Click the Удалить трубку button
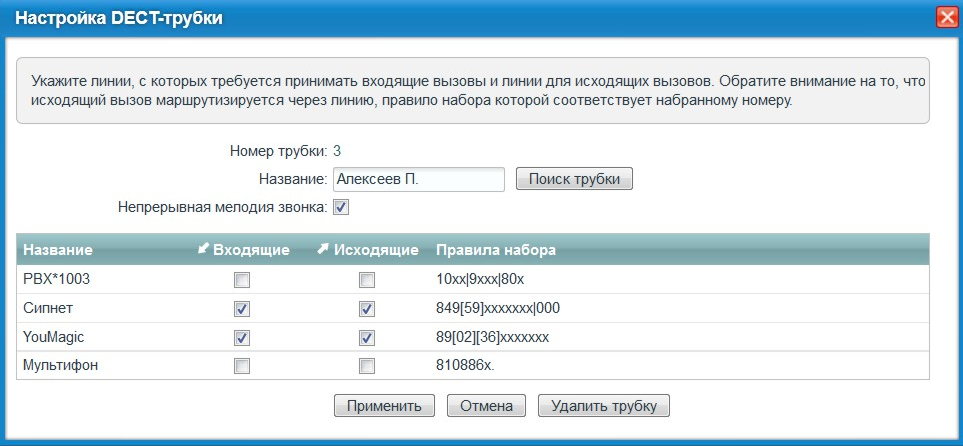The height and width of the screenshot is (446, 963). click(603, 406)
